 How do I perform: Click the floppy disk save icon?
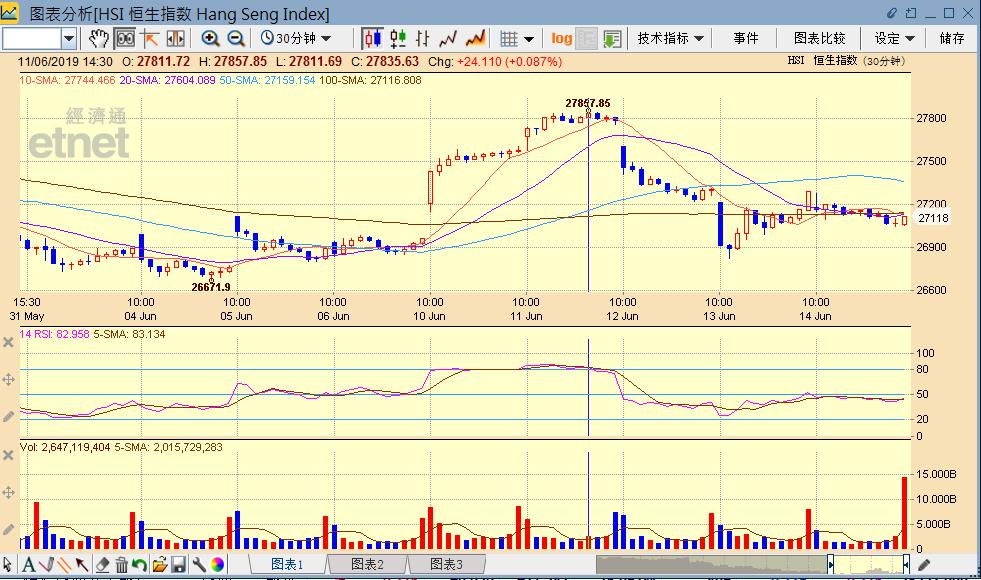click(179, 565)
